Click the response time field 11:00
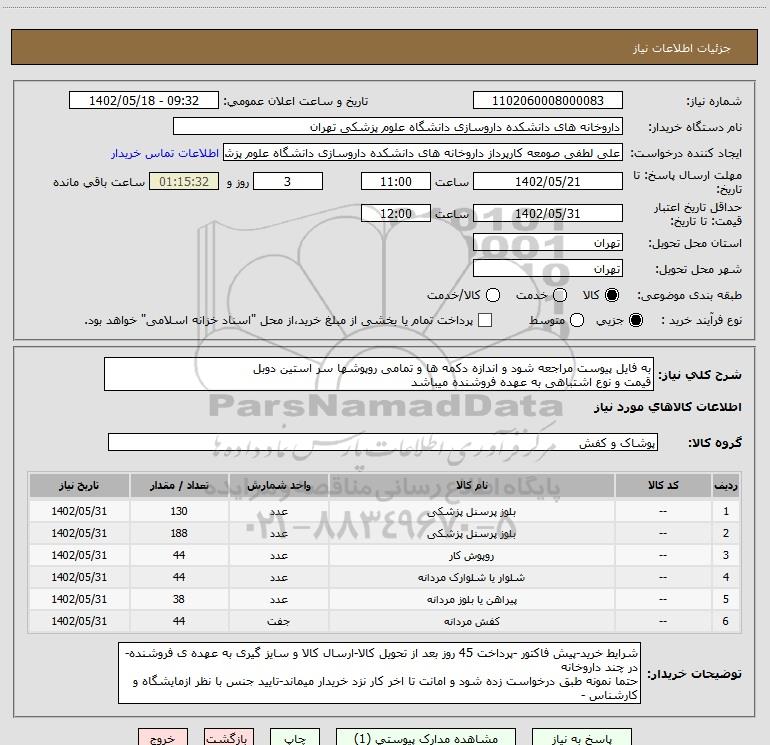 (396, 182)
